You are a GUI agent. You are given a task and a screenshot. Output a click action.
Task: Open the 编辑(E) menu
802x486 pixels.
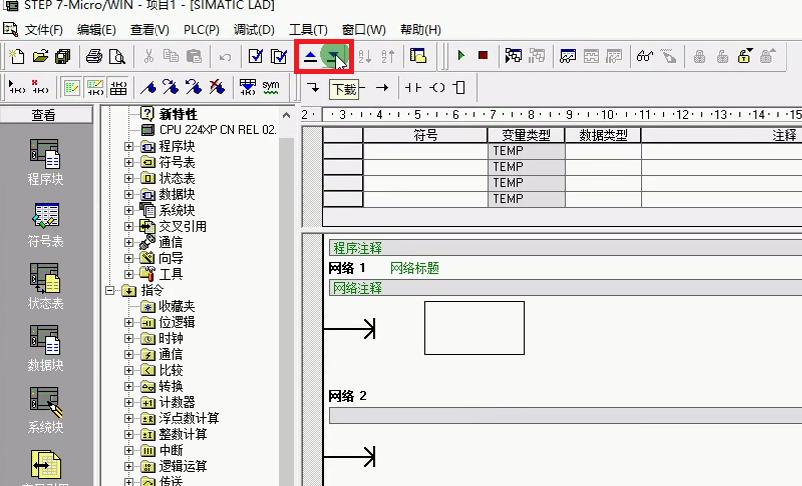(x=97, y=30)
